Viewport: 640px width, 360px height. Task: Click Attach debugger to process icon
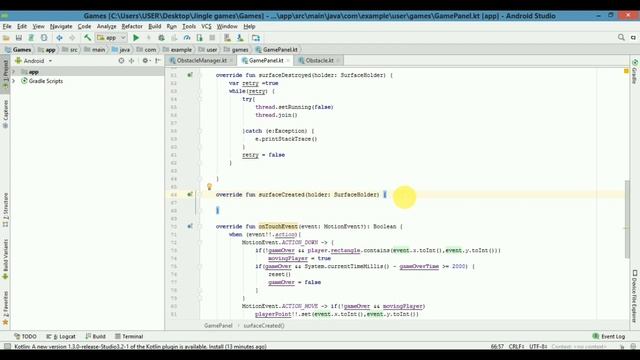pos(200,38)
